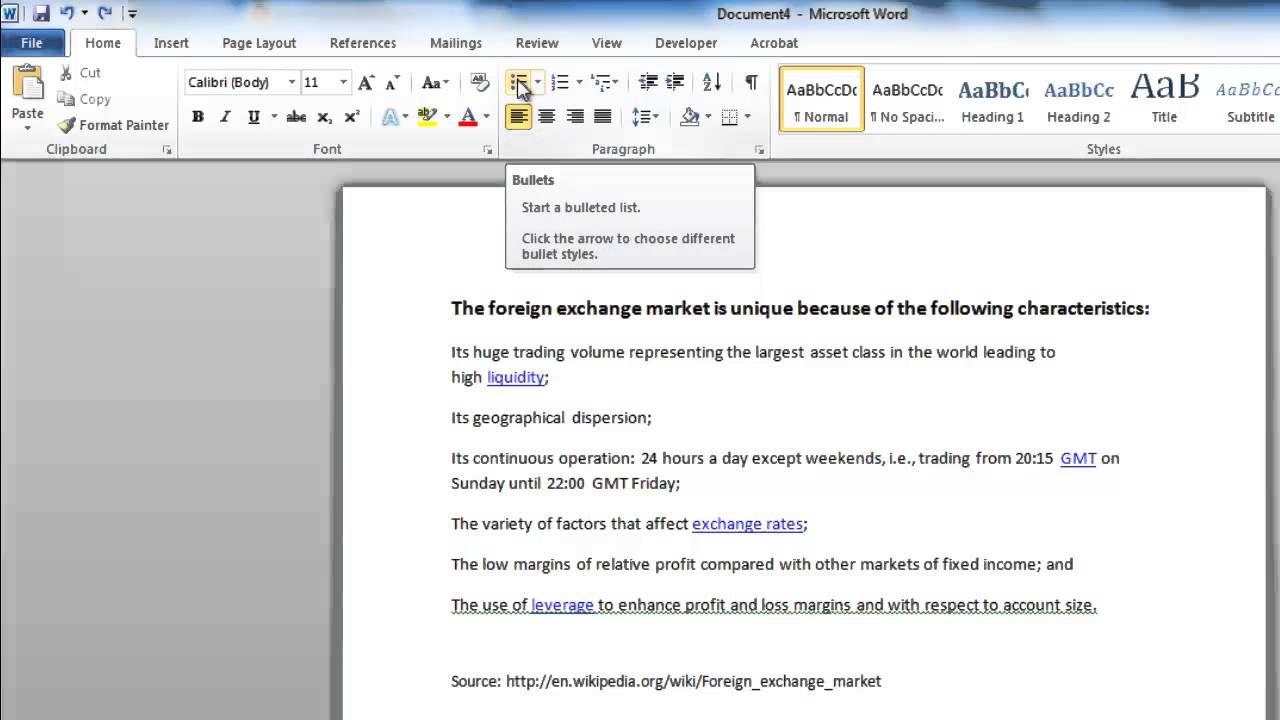Open the Calibri (Body) font name dropdown
The image size is (1280, 720).
tap(292, 82)
